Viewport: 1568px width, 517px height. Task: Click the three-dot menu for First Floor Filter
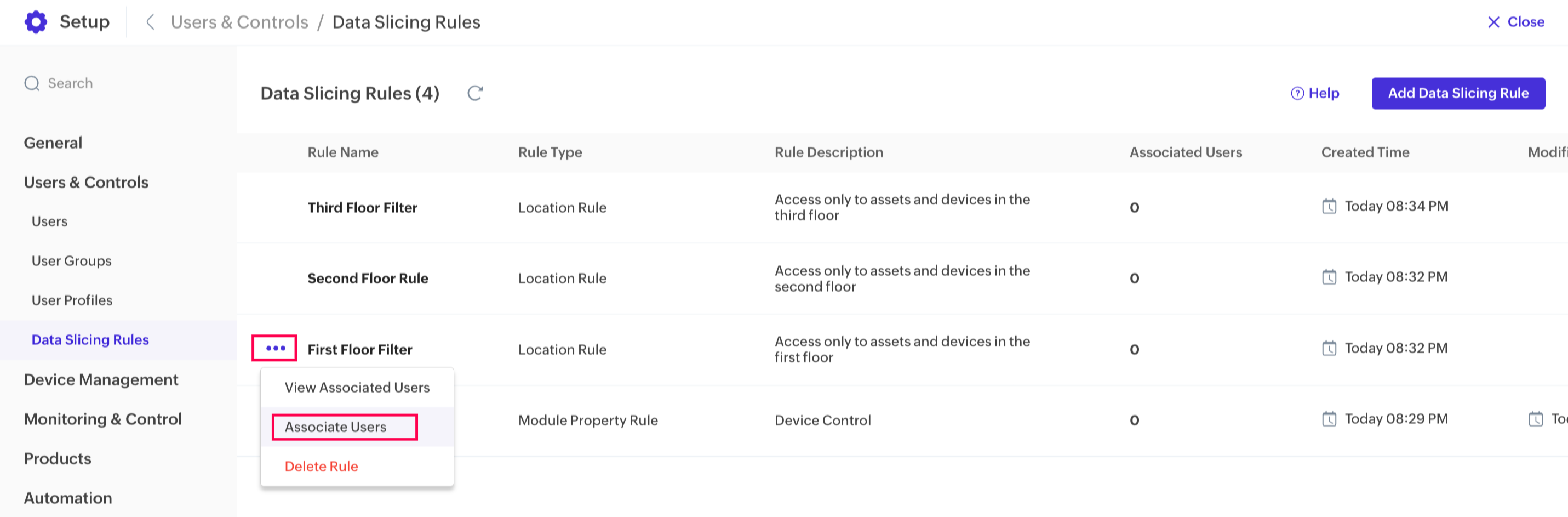click(x=275, y=348)
